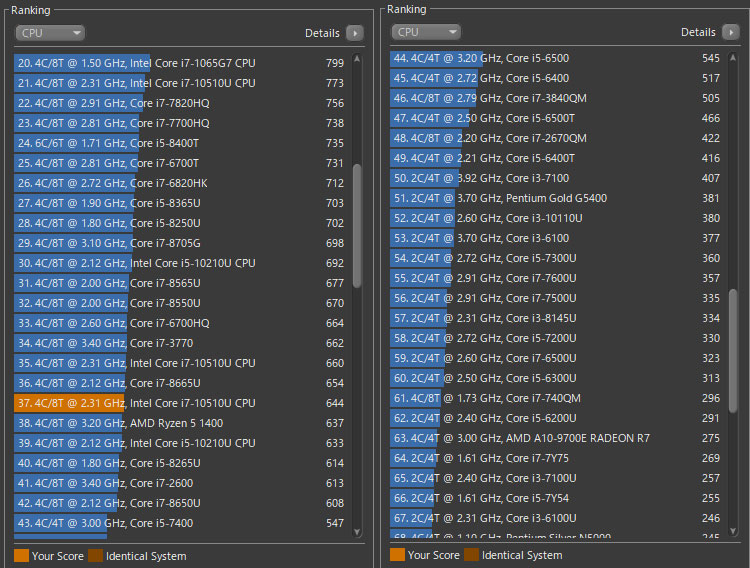Open the CPU dropdown in left Ranking panel
The image size is (750, 568).
click(50, 33)
